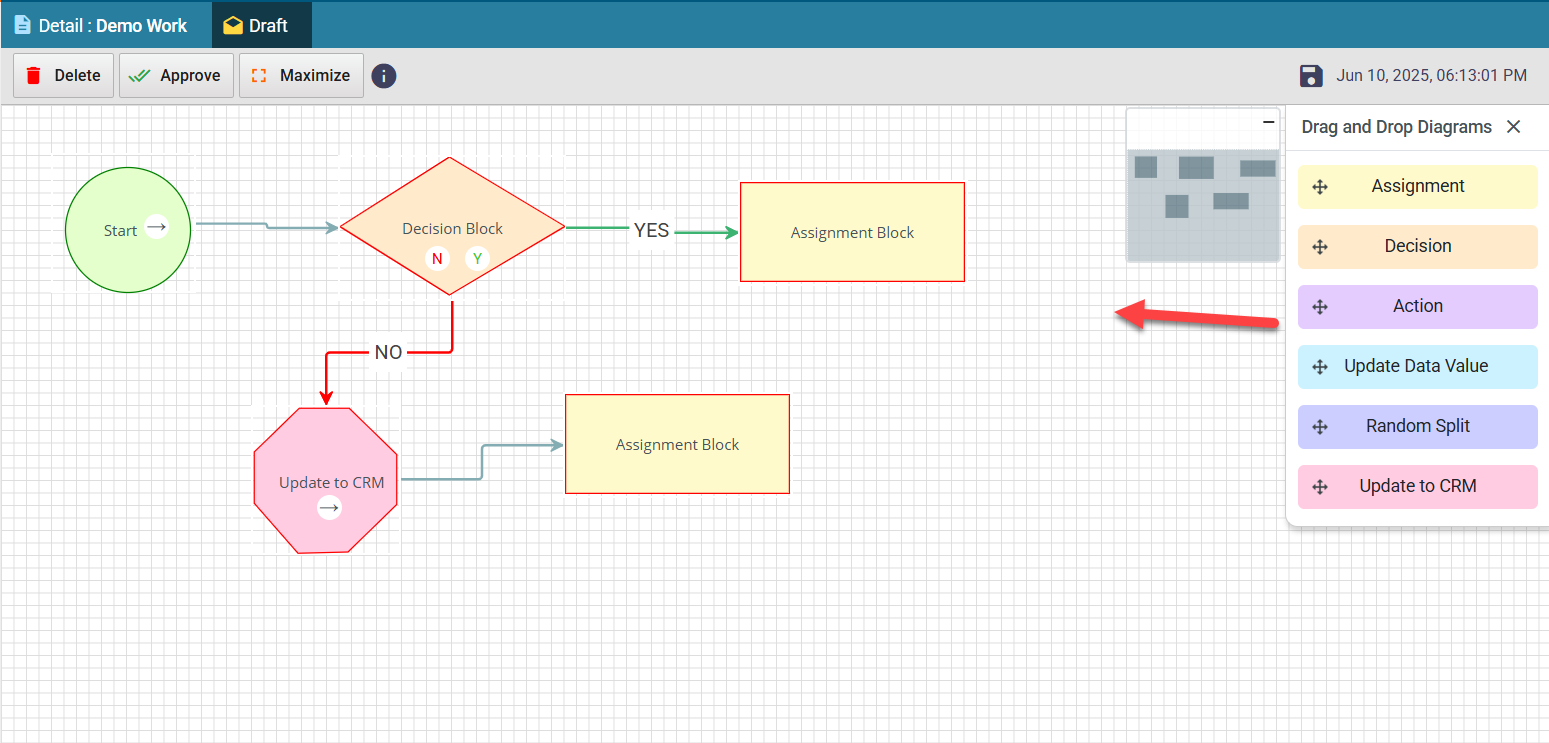
Task: Approve the workflow draft
Action: pyautogui.click(x=176, y=76)
